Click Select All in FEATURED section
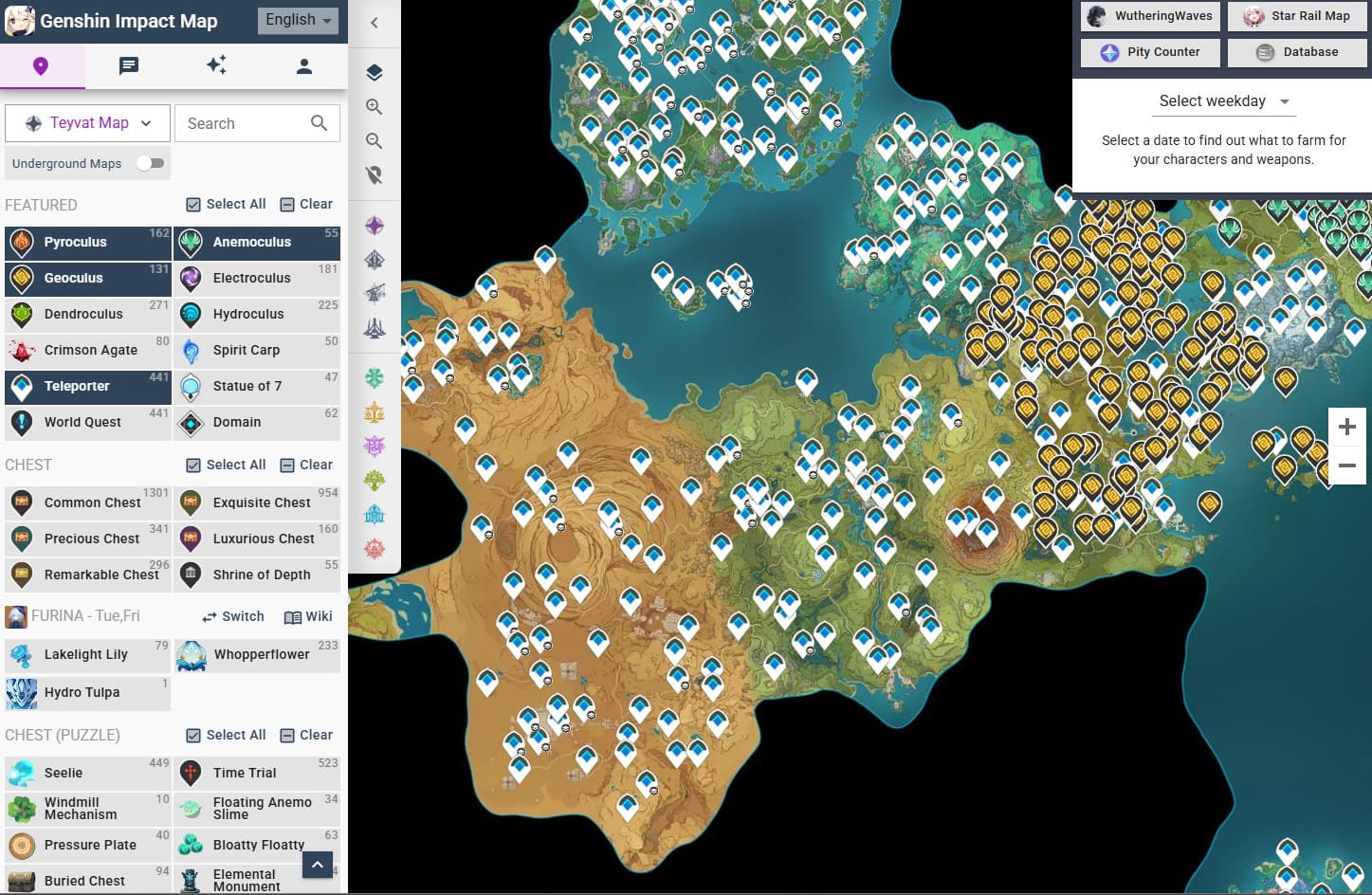1372x895 pixels. click(226, 205)
